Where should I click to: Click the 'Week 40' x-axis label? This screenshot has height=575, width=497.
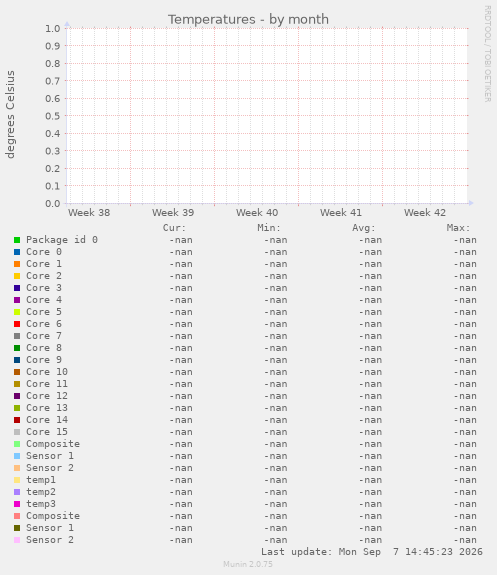point(257,213)
